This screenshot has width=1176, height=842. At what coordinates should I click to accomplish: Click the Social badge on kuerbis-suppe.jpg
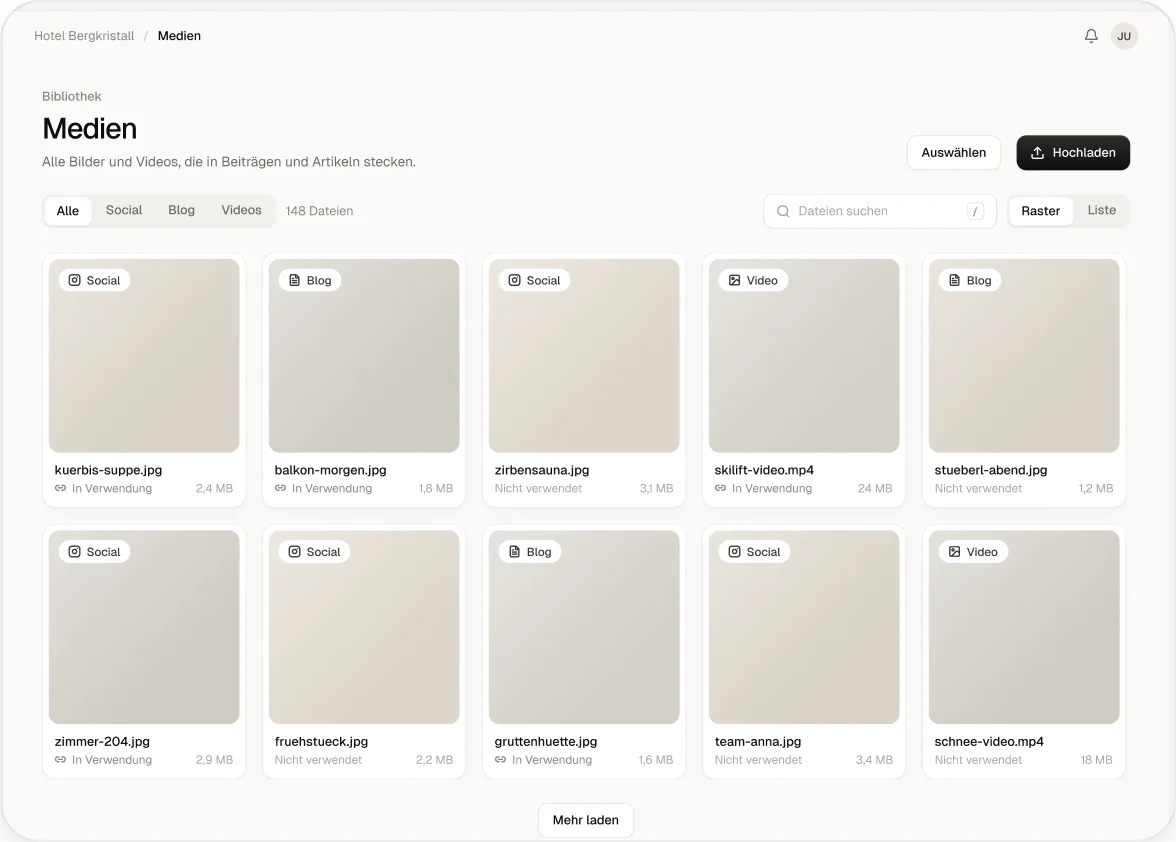coord(94,280)
